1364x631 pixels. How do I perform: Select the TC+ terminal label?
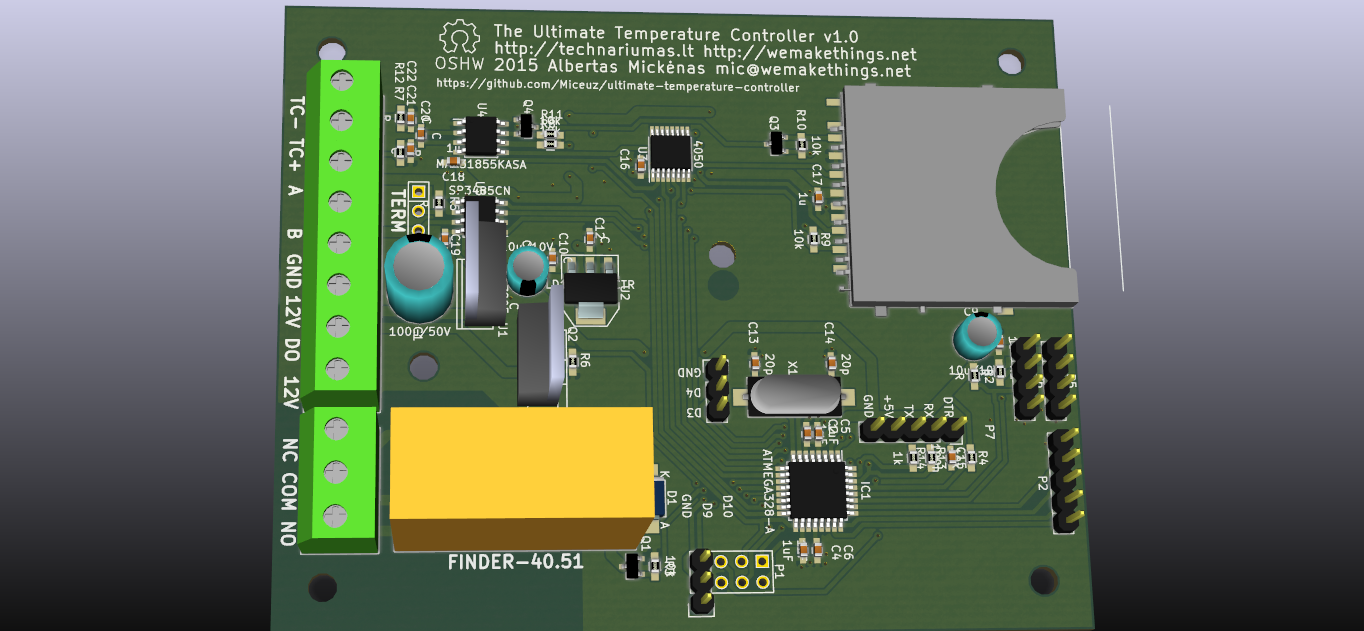296,154
